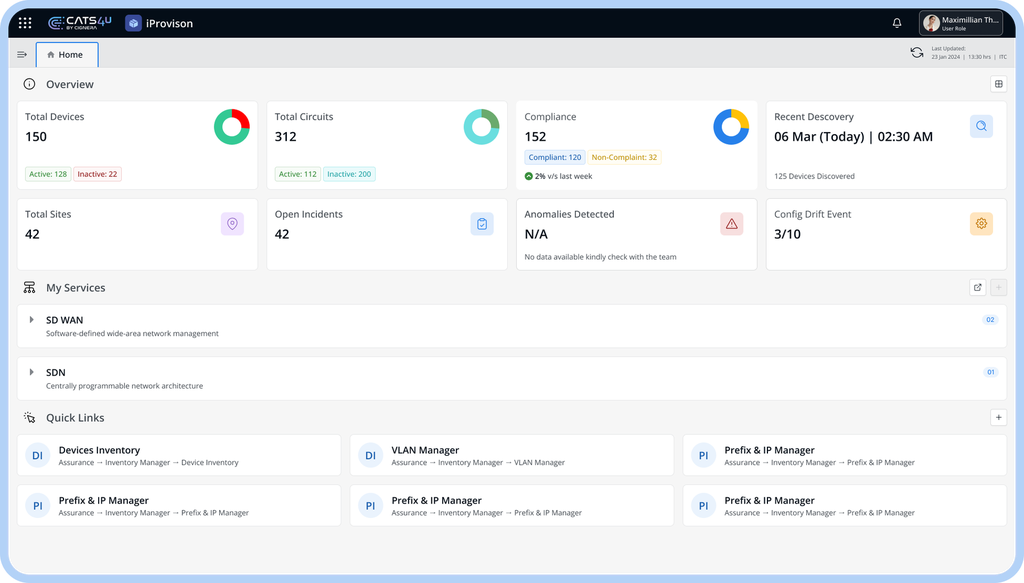The height and width of the screenshot is (583, 1024).
Task: Open Overview grid layout button
Action: (998, 84)
